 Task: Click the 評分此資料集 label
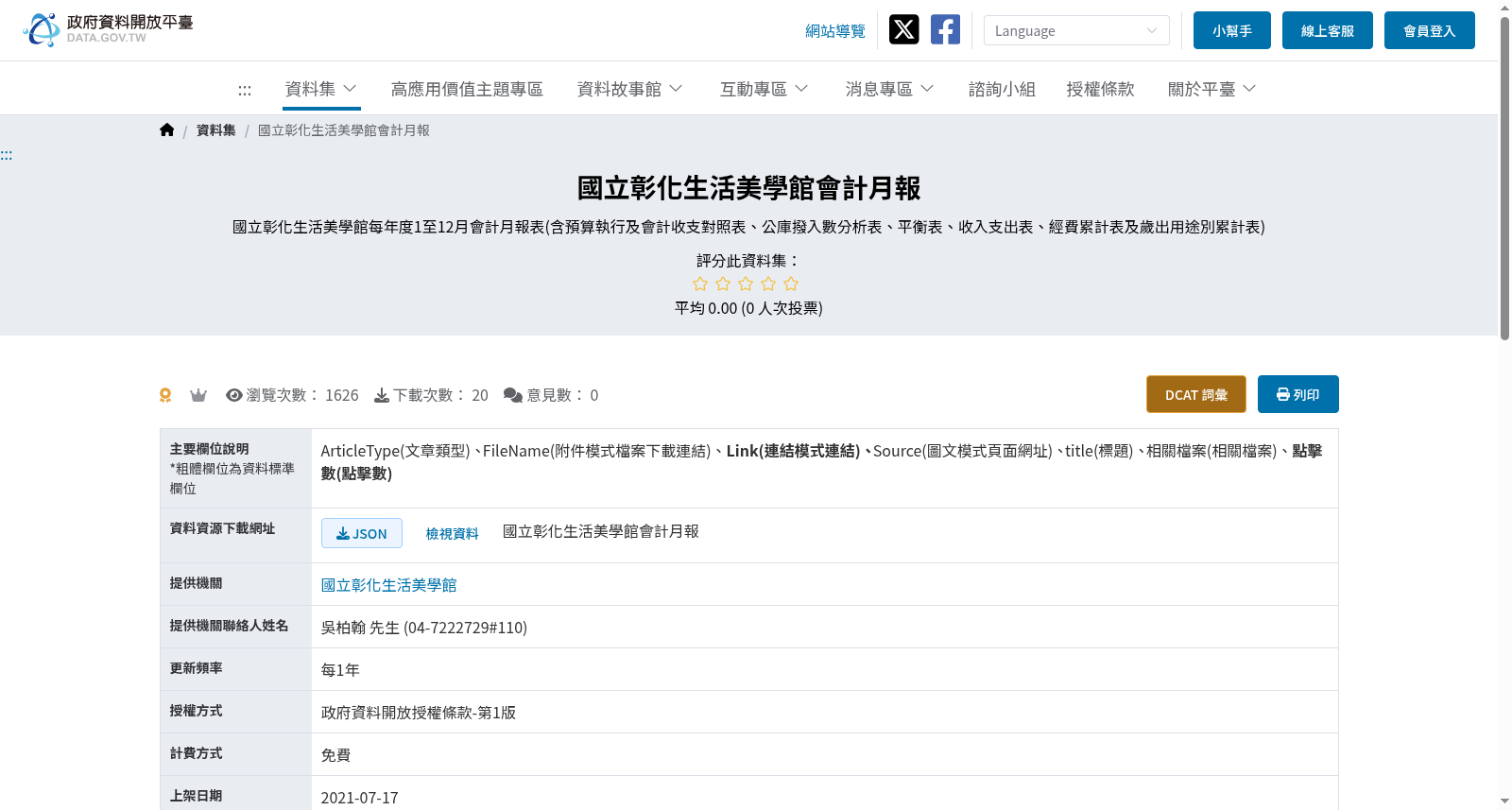tap(748, 261)
